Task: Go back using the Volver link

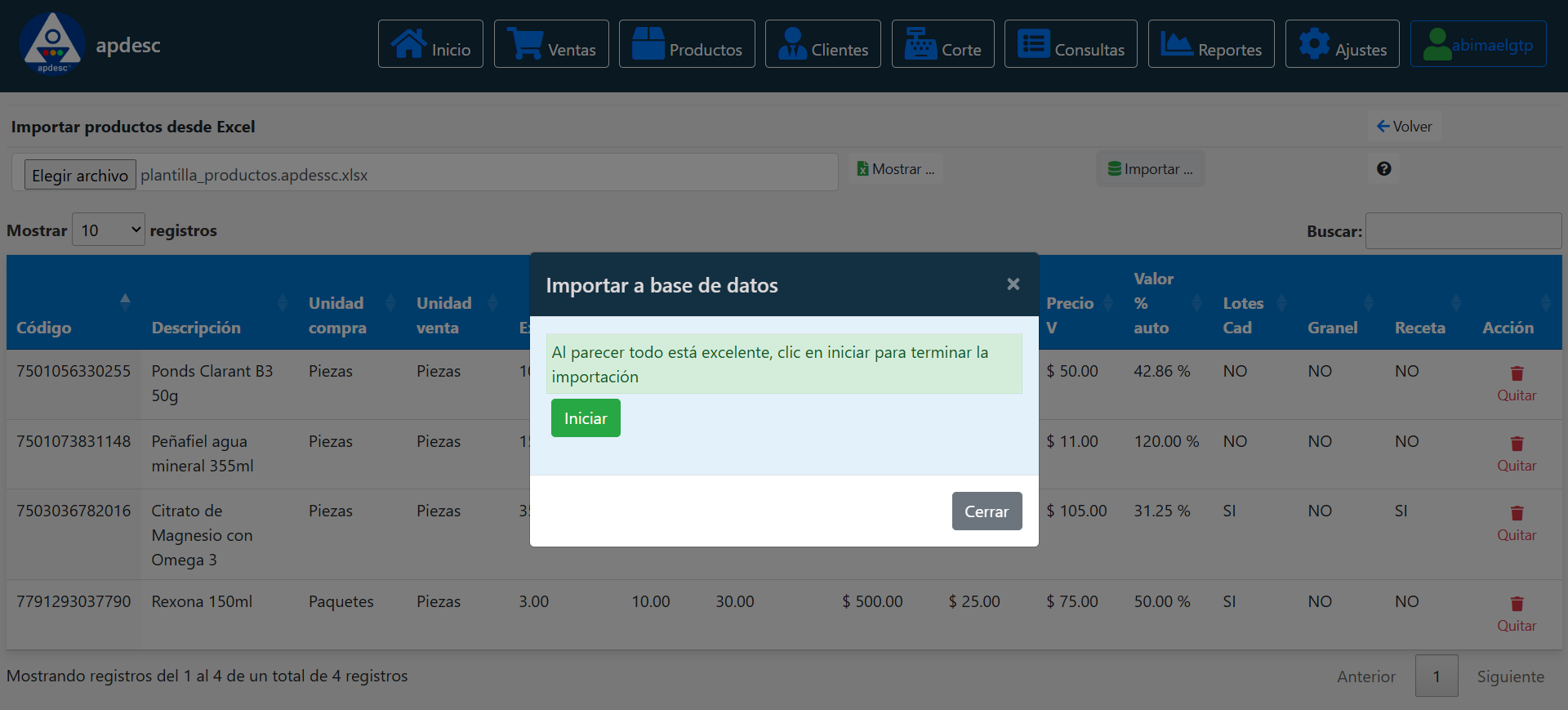Action: pyautogui.click(x=1404, y=127)
